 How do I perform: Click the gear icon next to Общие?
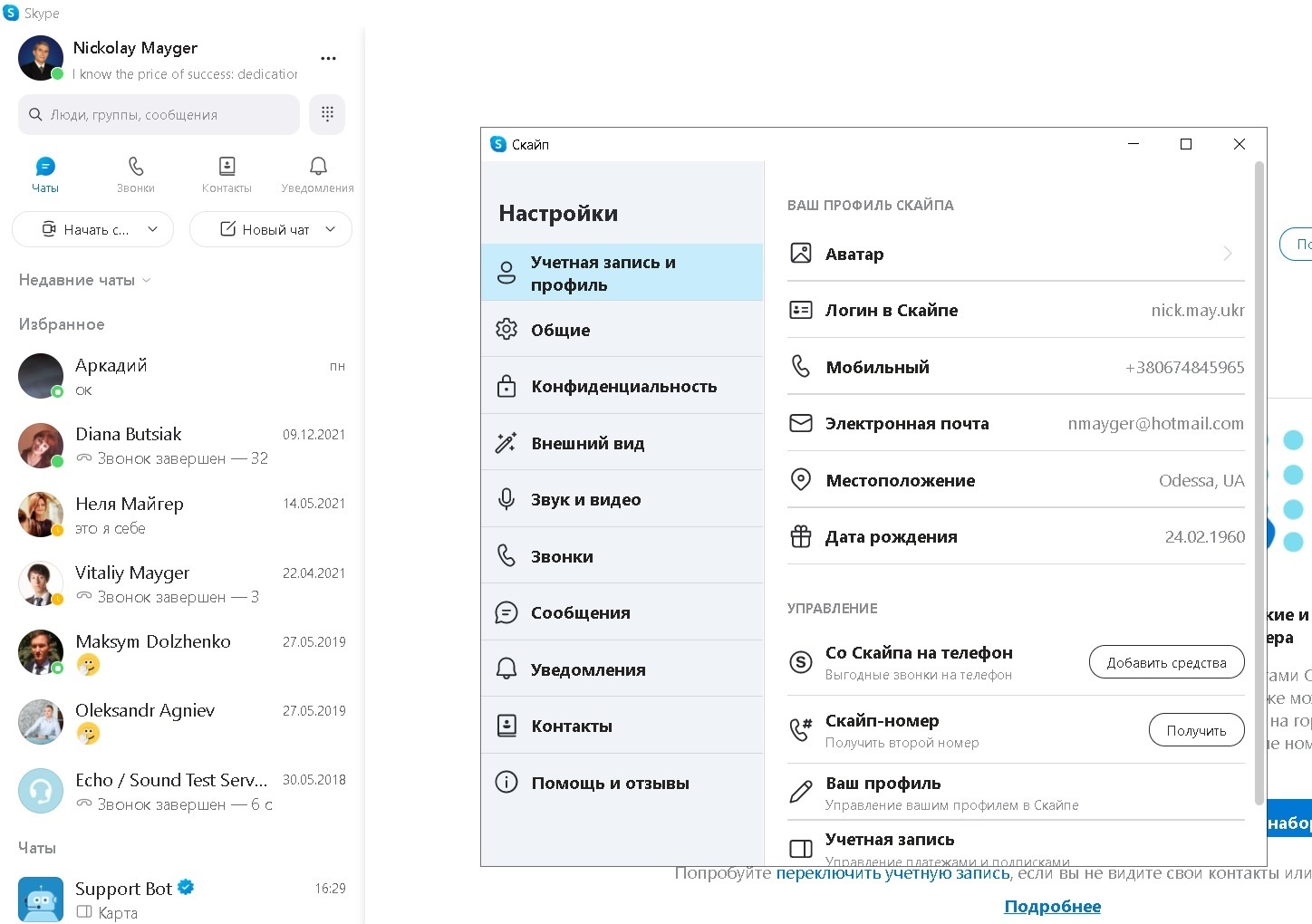(x=506, y=329)
